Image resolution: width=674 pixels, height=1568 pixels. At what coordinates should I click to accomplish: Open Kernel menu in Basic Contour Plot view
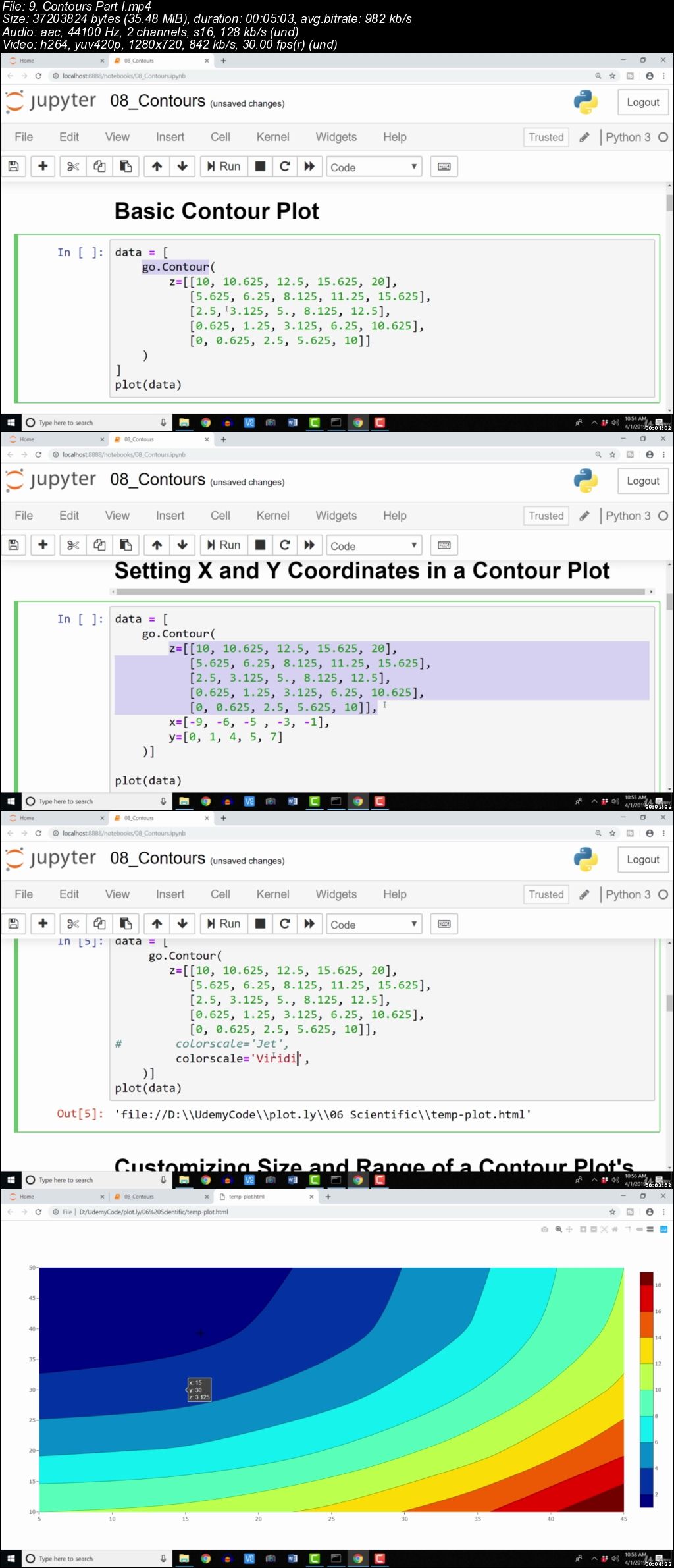tap(272, 137)
